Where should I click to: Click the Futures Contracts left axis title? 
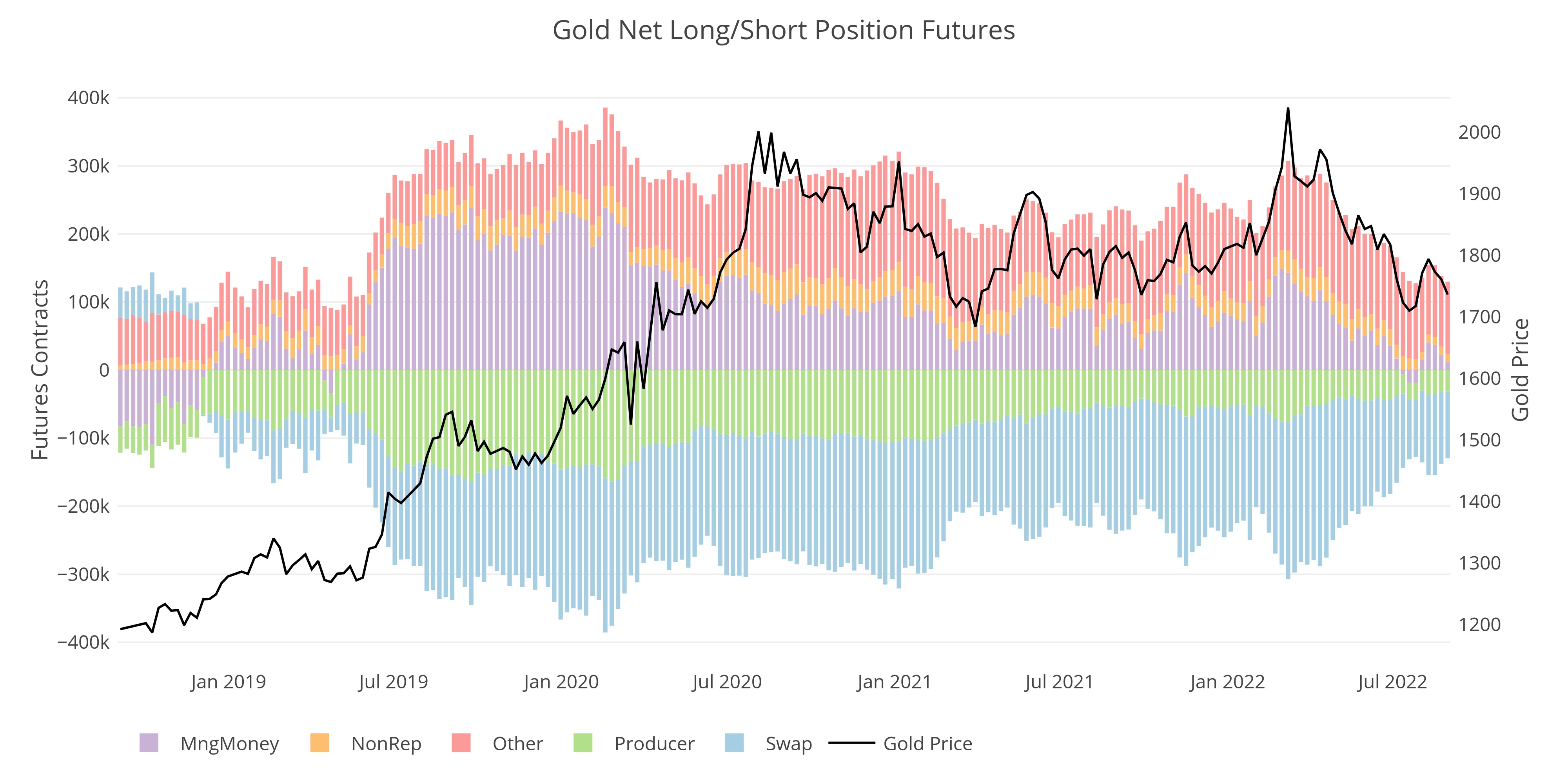coord(40,370)
